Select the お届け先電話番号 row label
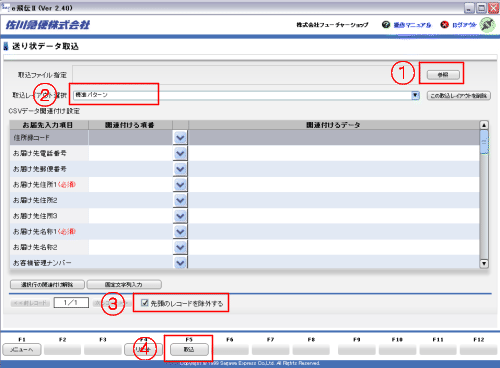This screenshot has width=500, height=368. click(40, 153)
